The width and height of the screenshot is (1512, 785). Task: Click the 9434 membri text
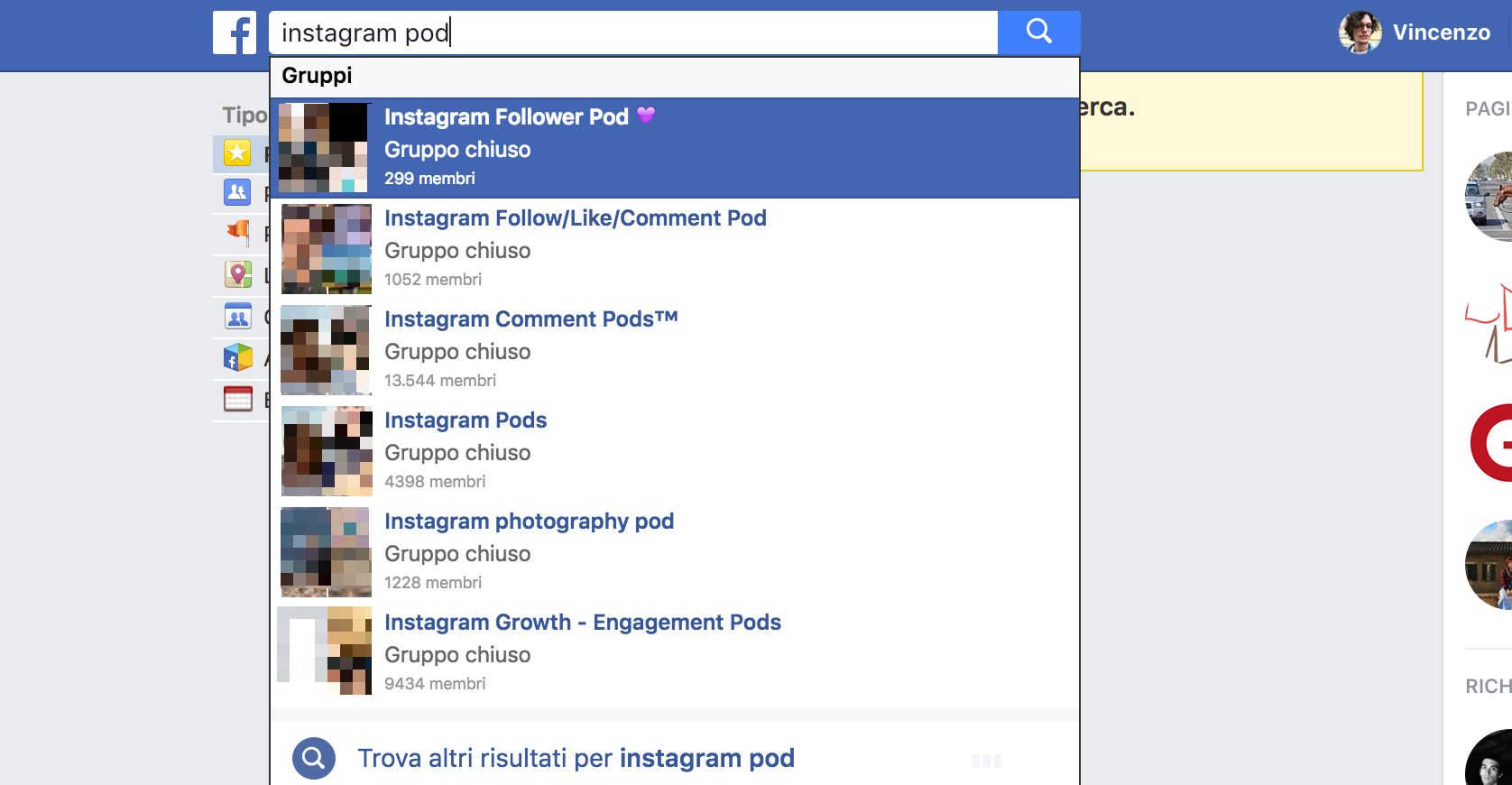coord(435,684)
